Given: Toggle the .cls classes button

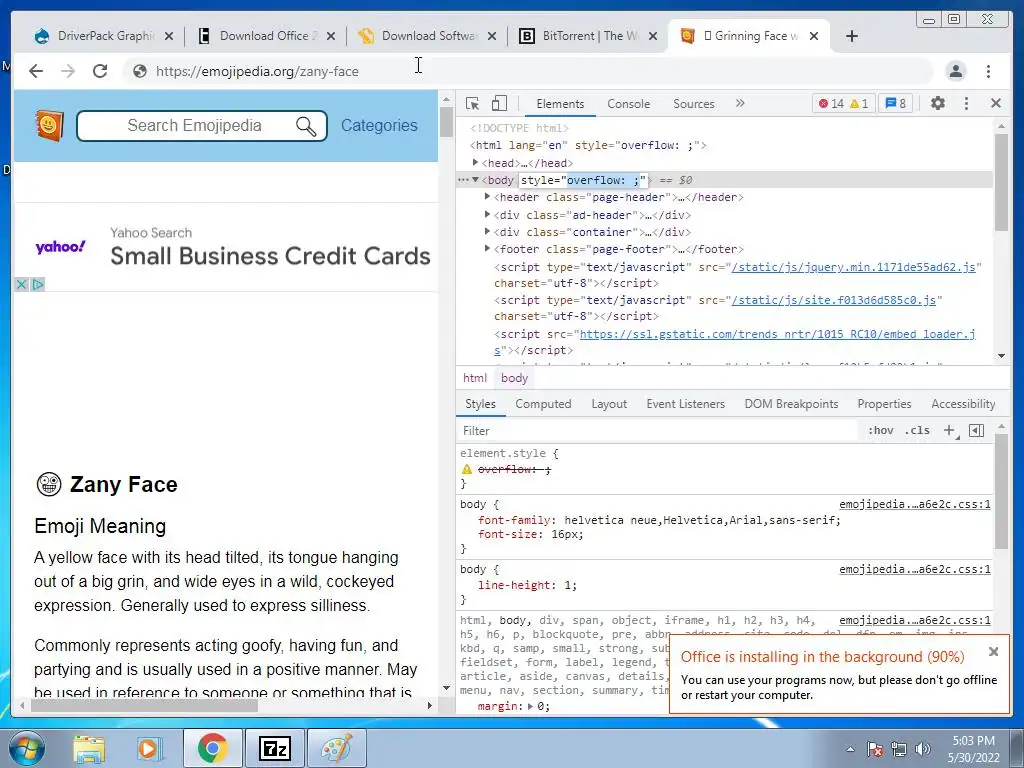Looking at the screenshot, I should click(916, 430).
